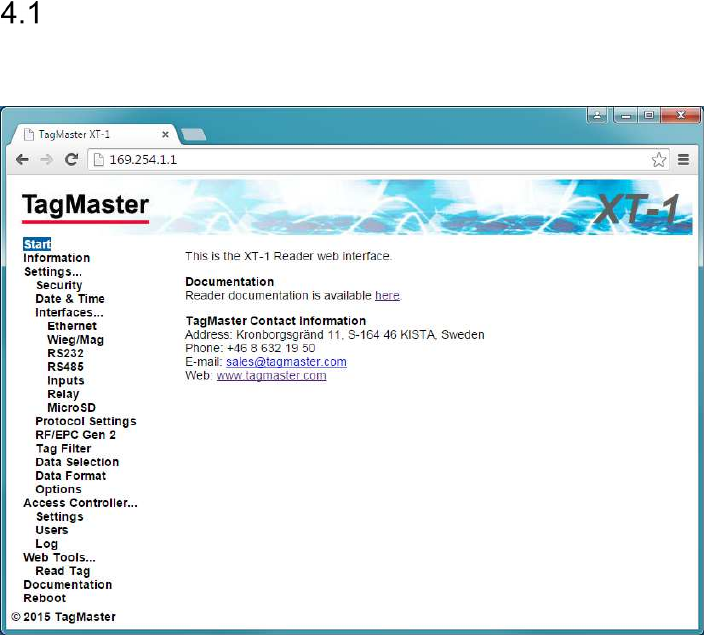This screenshot has width=704, height=635.
Task: Open the Relay settings page
Action: (x=63, y=394)
